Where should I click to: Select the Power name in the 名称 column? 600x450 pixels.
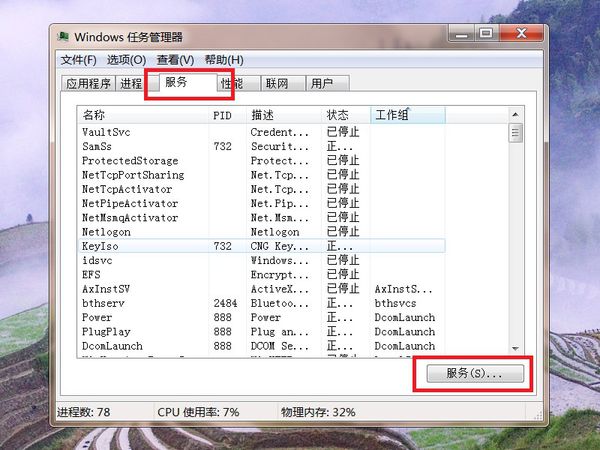[x=97, y=317]
